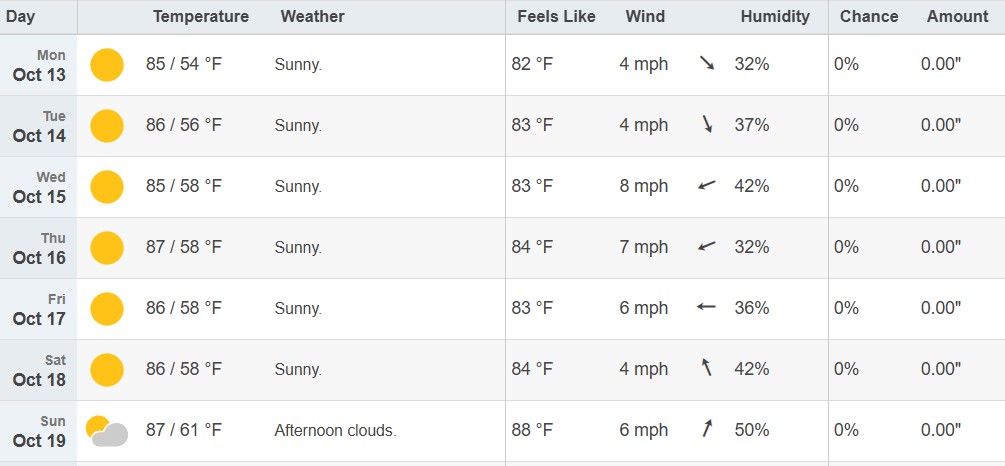Click the wind direction arrow for Sun Oct 19
The width and height of the screenshot is (1005, 466).
(707, 430)
